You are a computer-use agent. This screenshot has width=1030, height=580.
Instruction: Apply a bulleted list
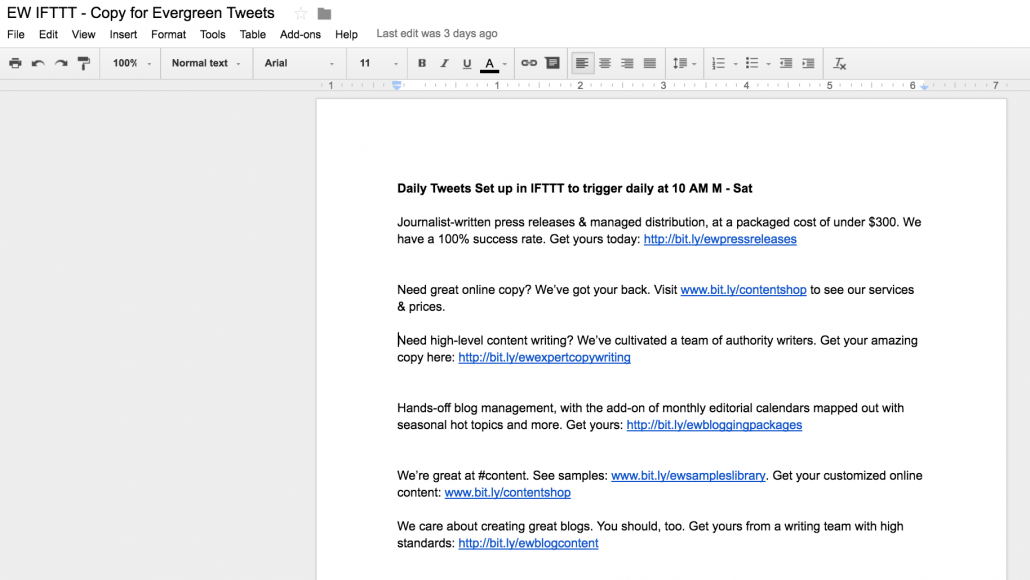click(x=752, y=63)
